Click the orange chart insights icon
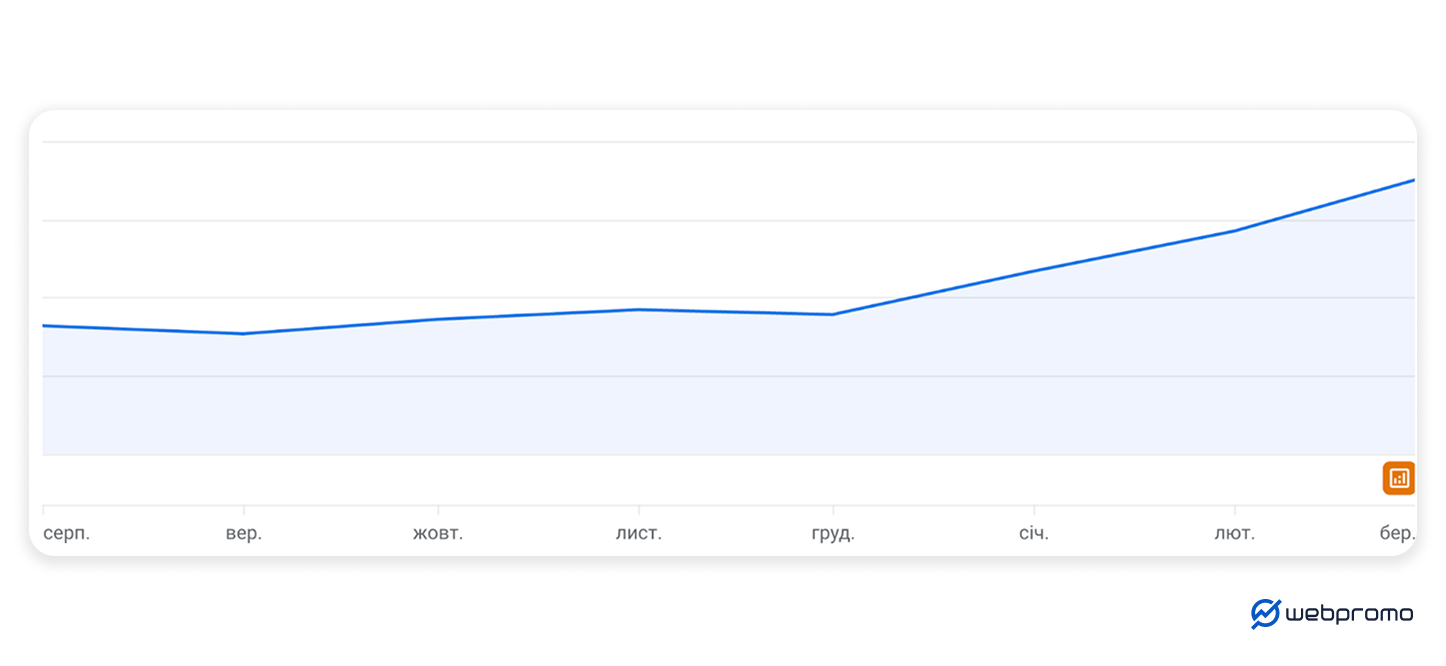This screenshot has height=666, width=1446. (1398, 478)
